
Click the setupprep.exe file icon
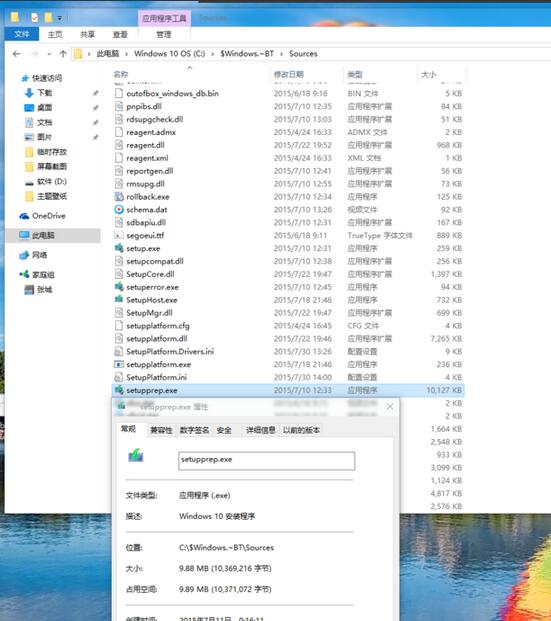coord(118,390)
